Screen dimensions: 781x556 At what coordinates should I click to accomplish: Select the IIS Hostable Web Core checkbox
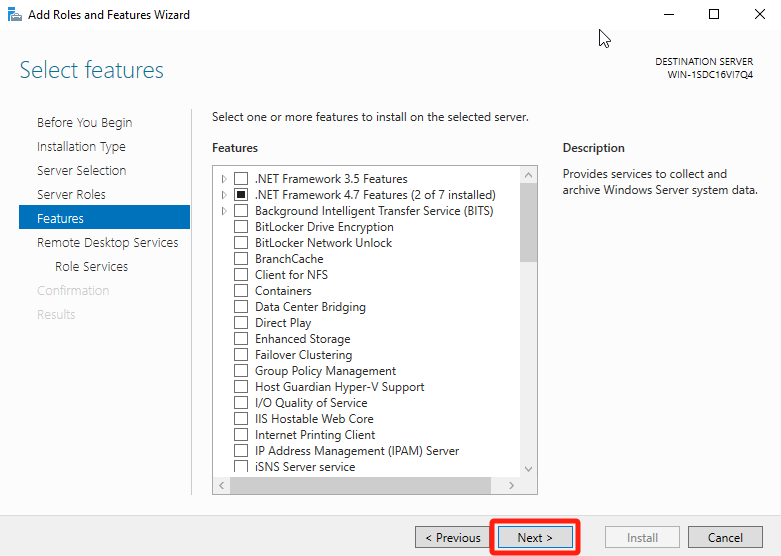tap(241, 419)
